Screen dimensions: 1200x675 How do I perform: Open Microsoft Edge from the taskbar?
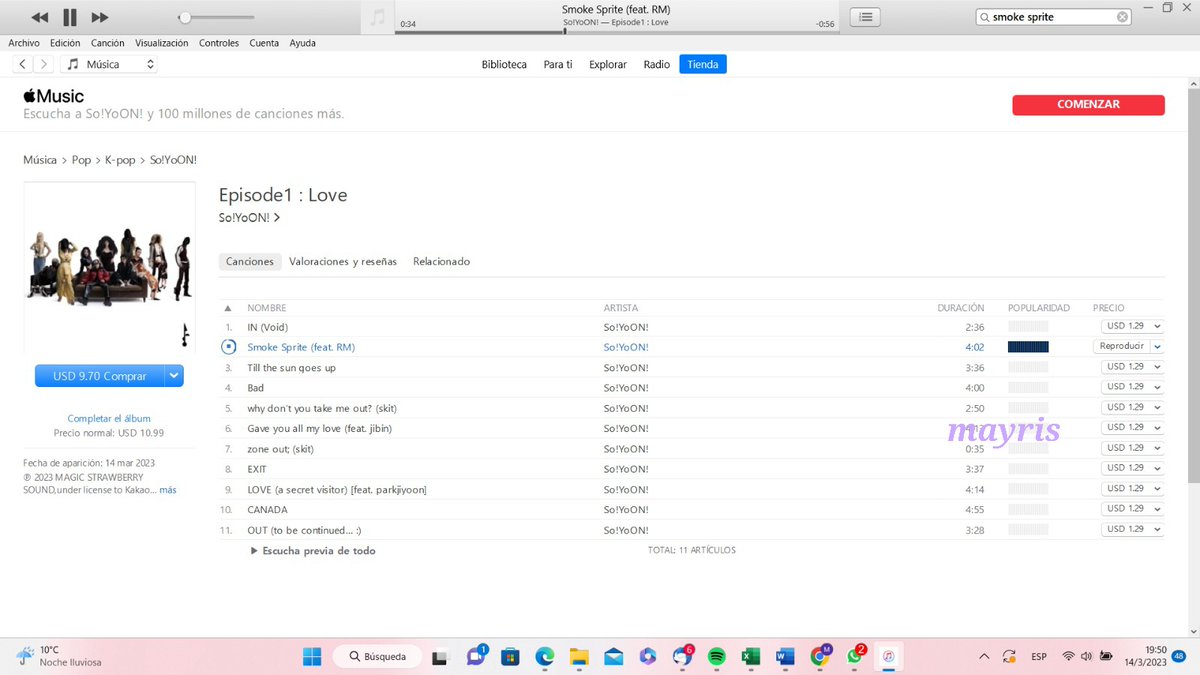coord(544,656)
